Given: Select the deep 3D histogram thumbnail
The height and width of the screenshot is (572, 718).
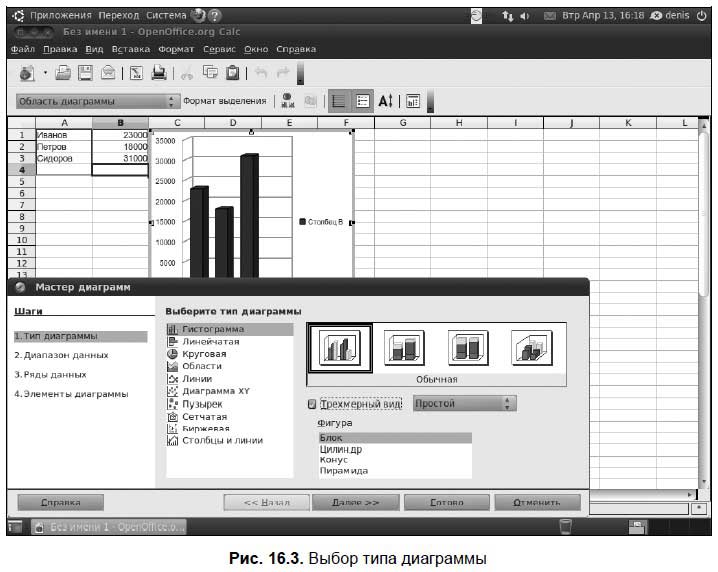Looking at the screenshot, I should click(532, 347).
